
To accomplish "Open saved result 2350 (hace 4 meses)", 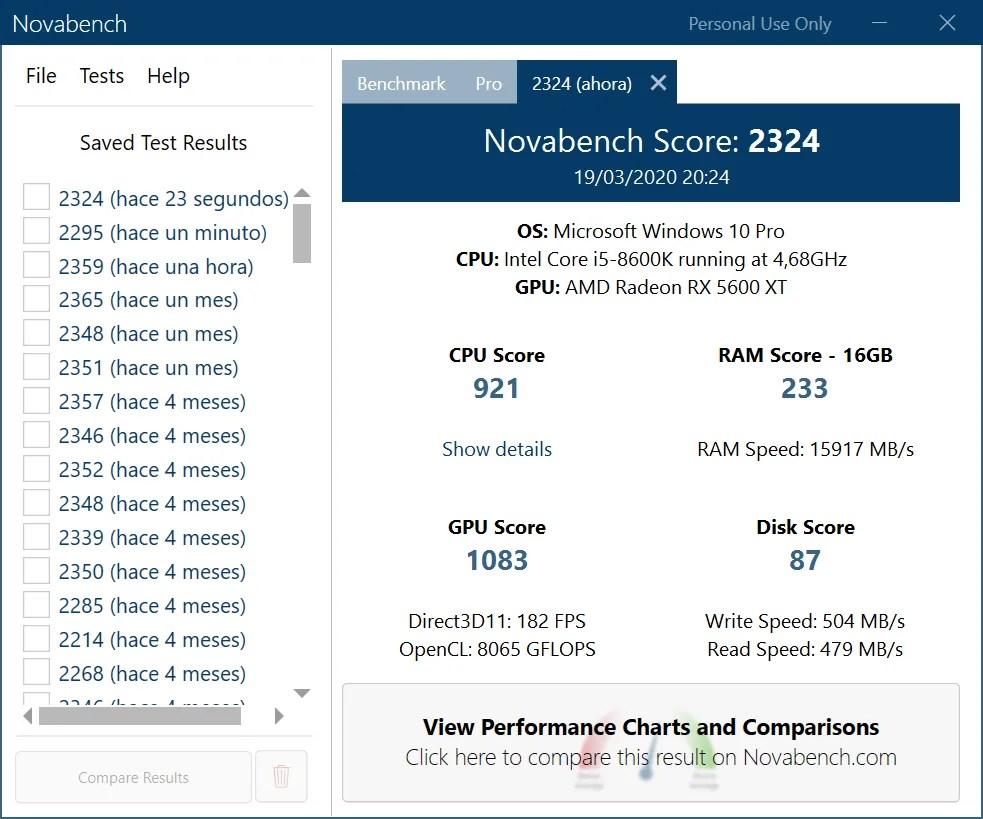I will coord(152,571).
